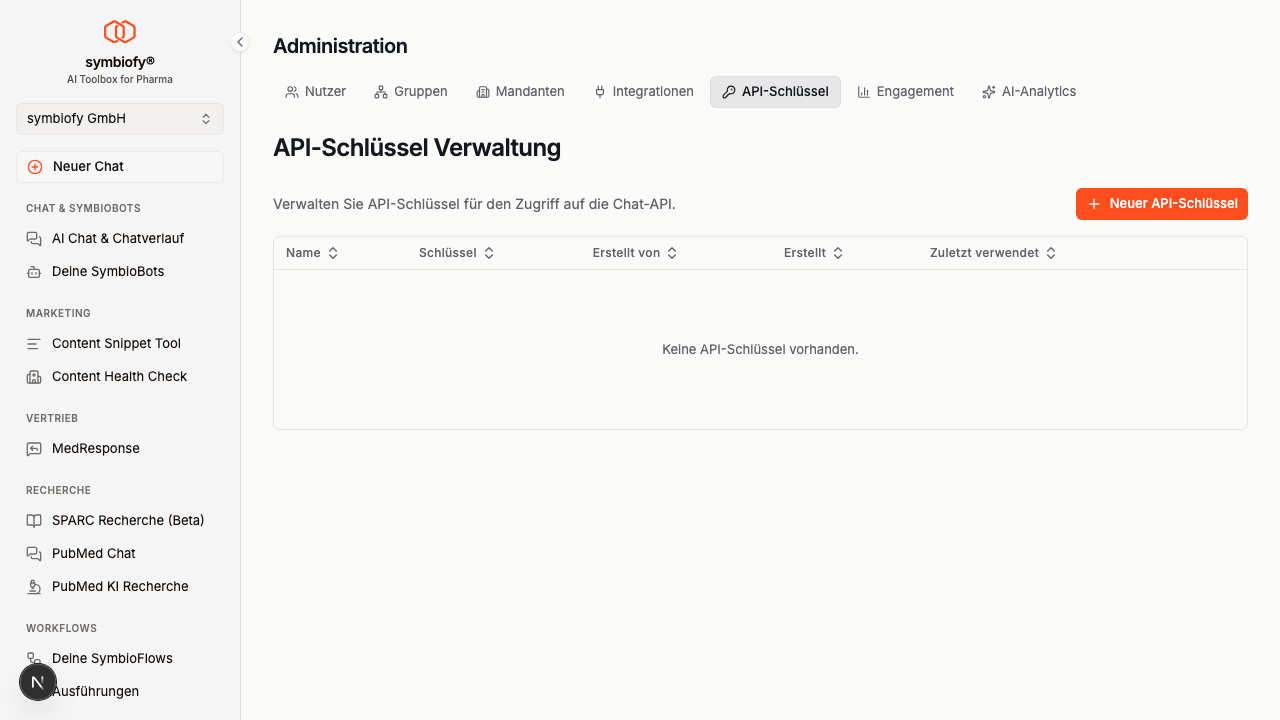Open the AI Chat & Chatverlauf icon
Image resolution: width=1280 pixels, height=720 pixels.
pyautogui.click(x=35, y=238)
